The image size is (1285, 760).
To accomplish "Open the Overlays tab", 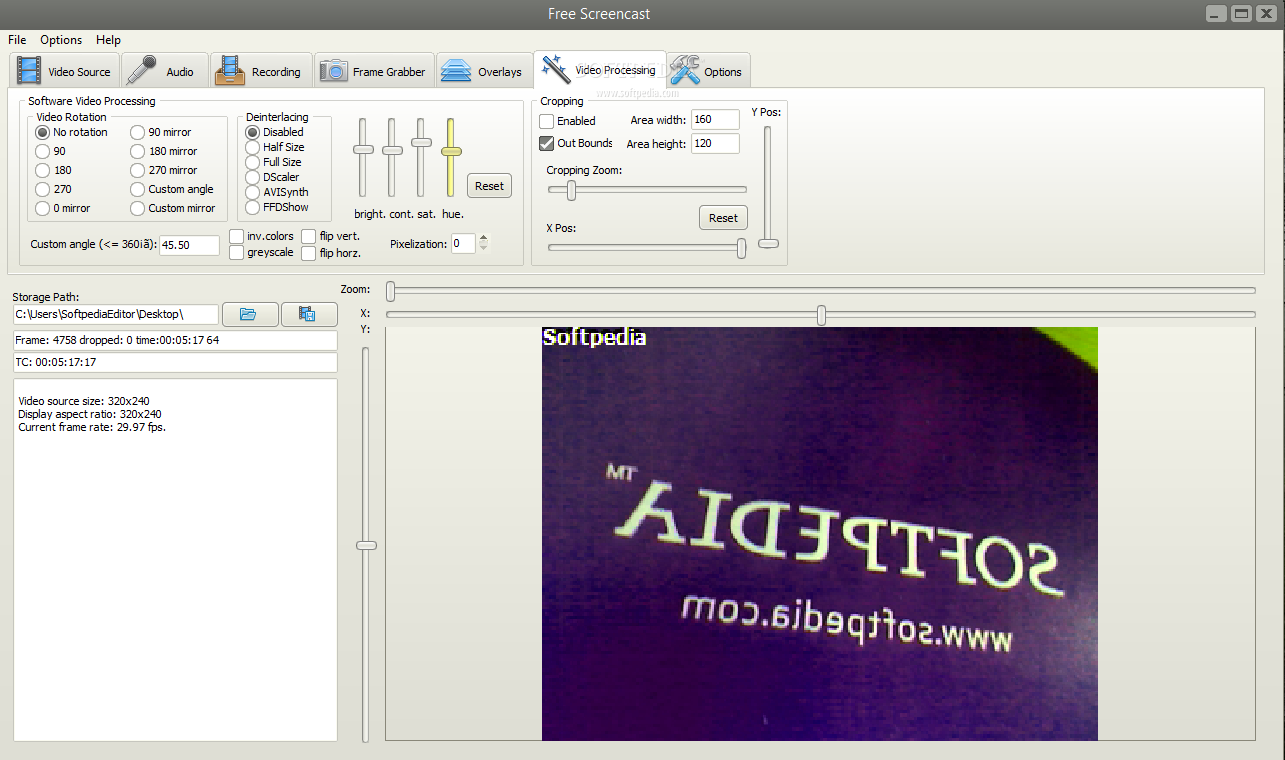I will coord(483,71).
